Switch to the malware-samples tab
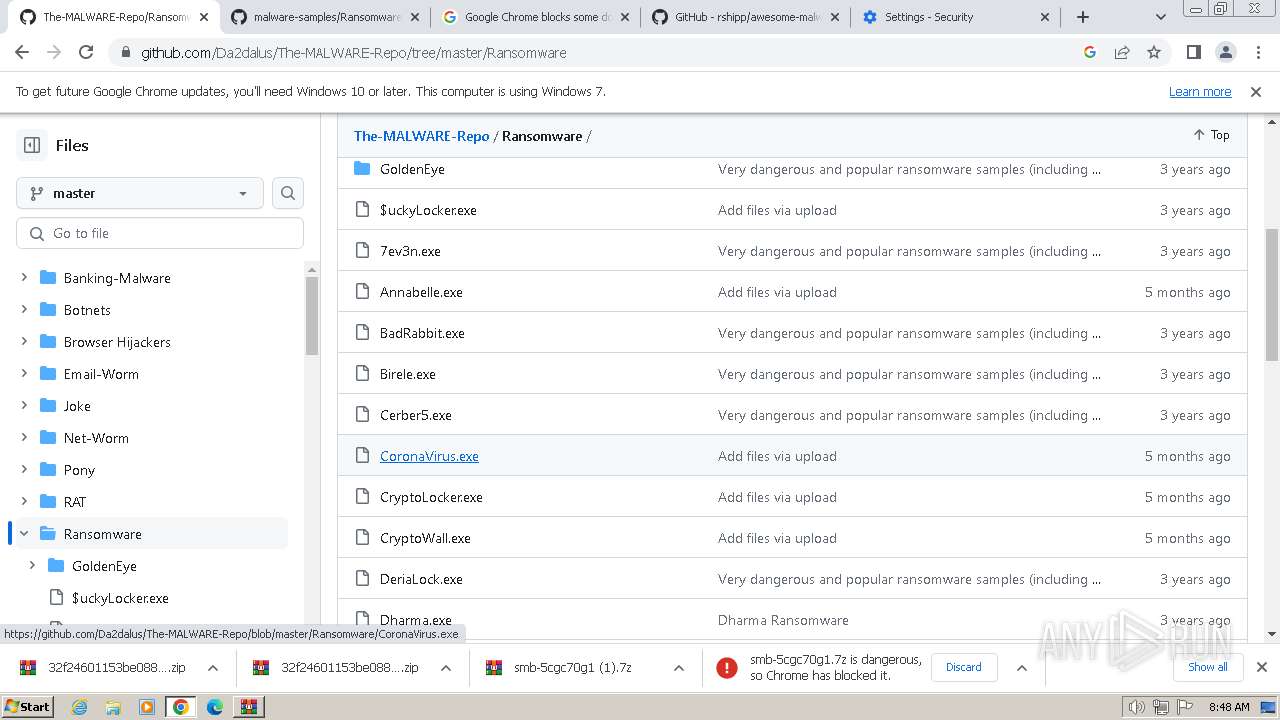The height and width of the screenshot is (720, 1280). click(325, 17)
